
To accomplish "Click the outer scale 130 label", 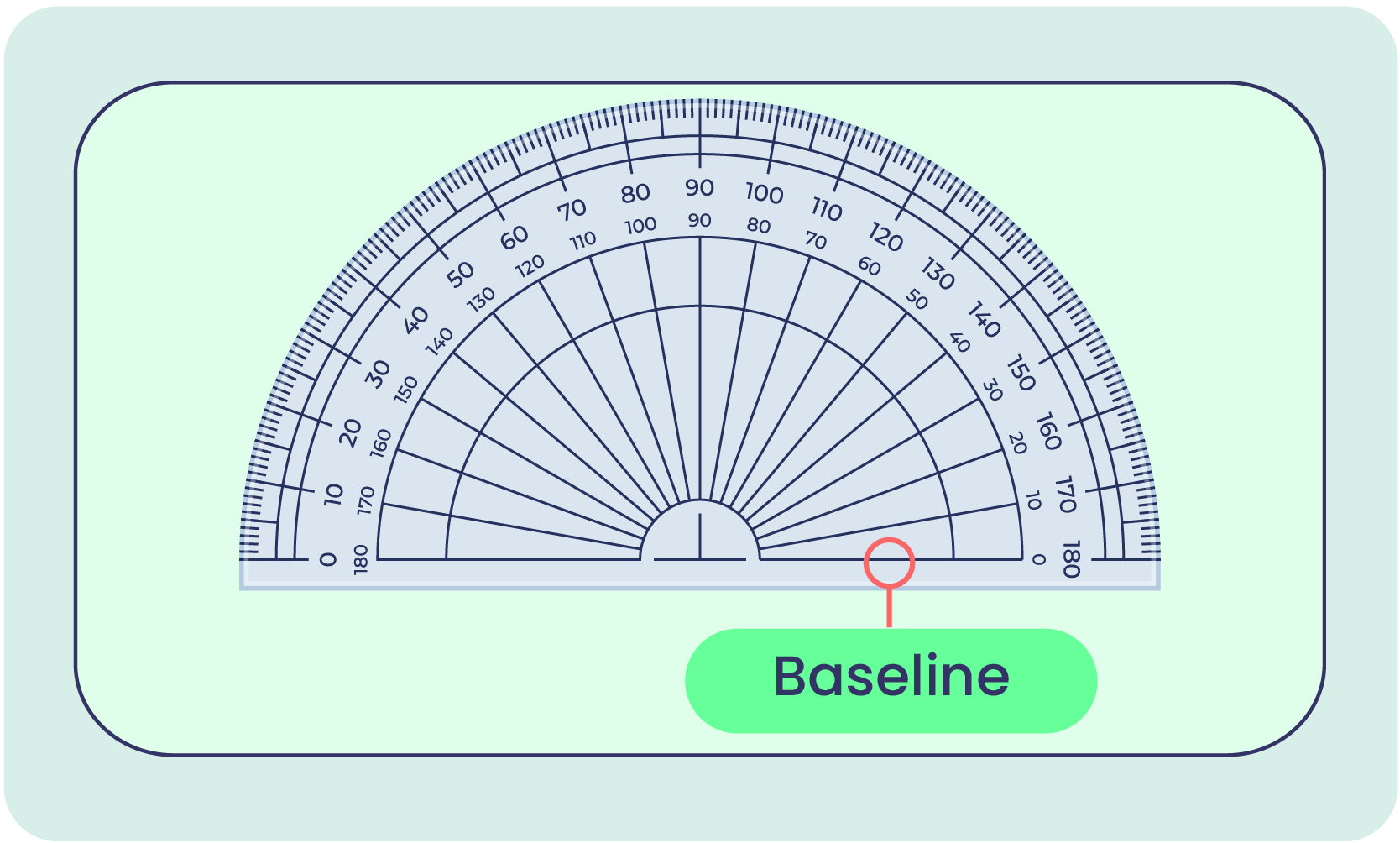I will click(x=938, y=275).
